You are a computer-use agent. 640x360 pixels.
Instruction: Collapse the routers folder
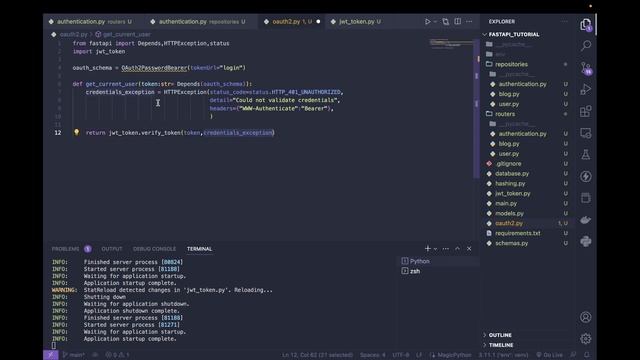(505, 114)
